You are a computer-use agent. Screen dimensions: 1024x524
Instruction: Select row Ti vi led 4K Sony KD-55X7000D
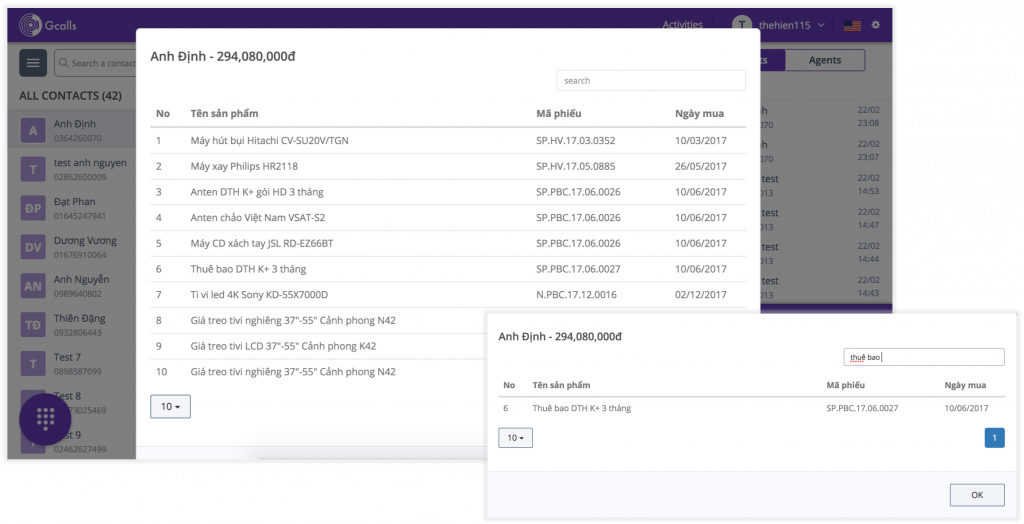tap(447, 295)
